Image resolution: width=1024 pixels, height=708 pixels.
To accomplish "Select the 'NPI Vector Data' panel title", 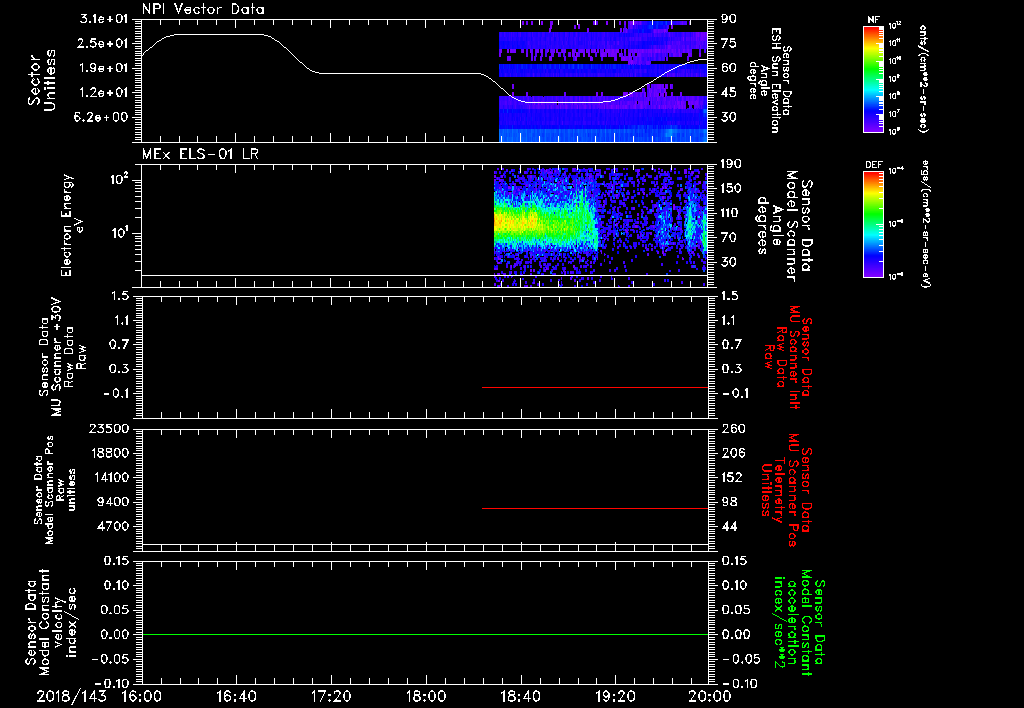I will 204,9.
